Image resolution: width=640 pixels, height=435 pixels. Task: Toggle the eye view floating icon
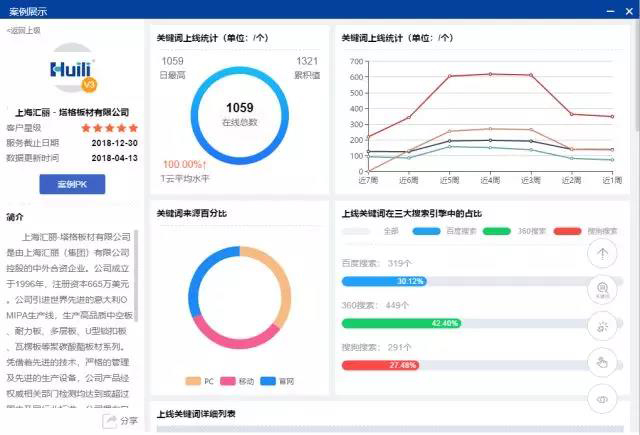603,399
